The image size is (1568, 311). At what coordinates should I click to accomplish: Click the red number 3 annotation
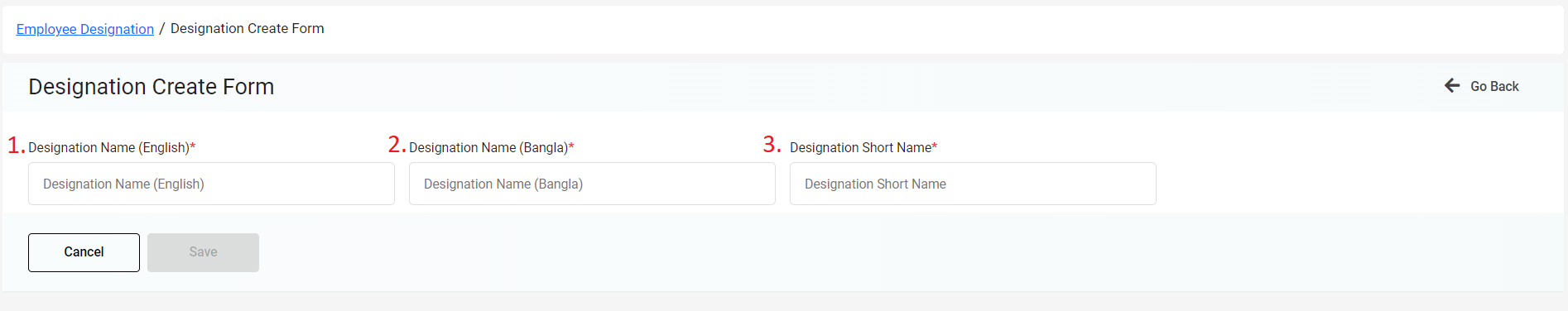(772, 145)
